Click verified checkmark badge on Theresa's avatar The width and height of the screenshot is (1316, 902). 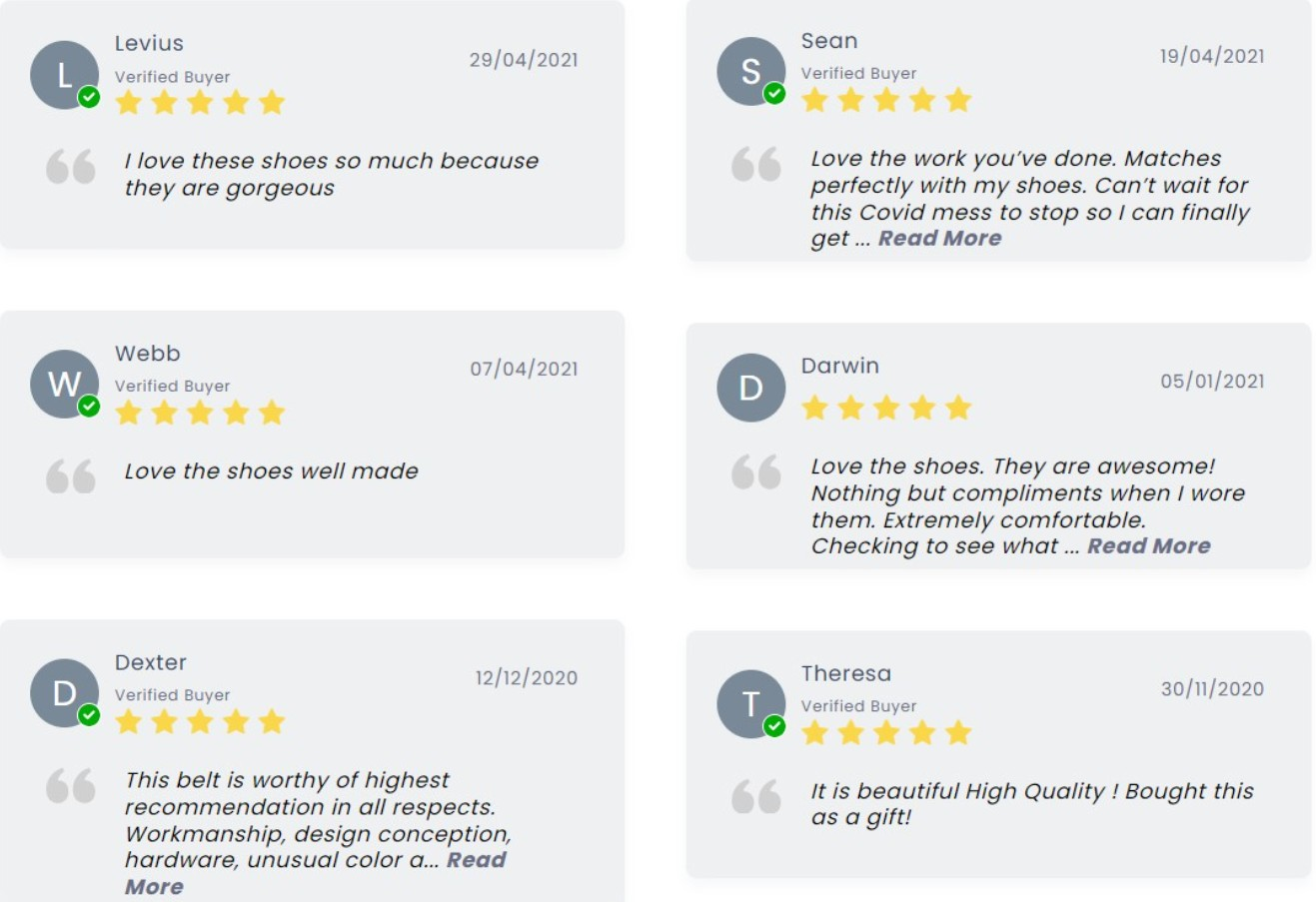coord(774,726)
